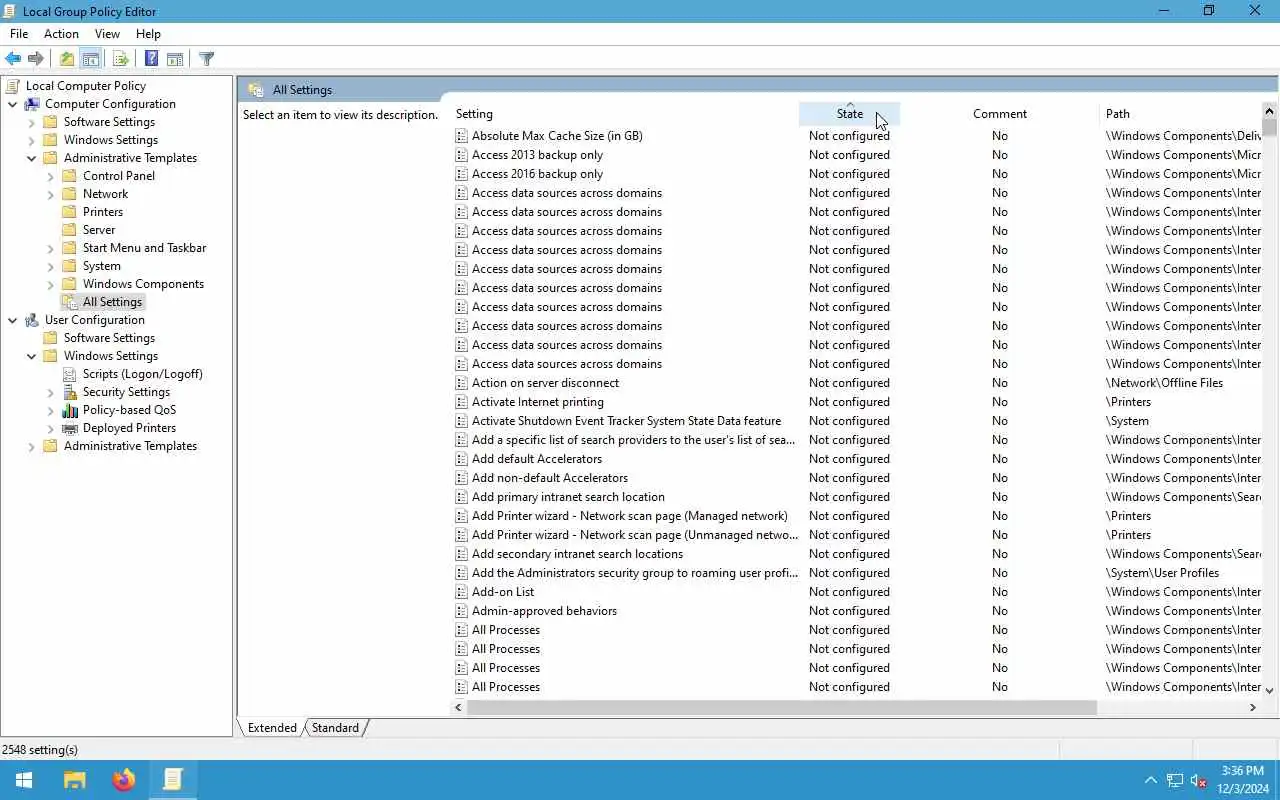Select 'Access 2013 backup only' setting
This screenshot has height=800, width=1280.
pyautogui.click(x=537, y=155)
